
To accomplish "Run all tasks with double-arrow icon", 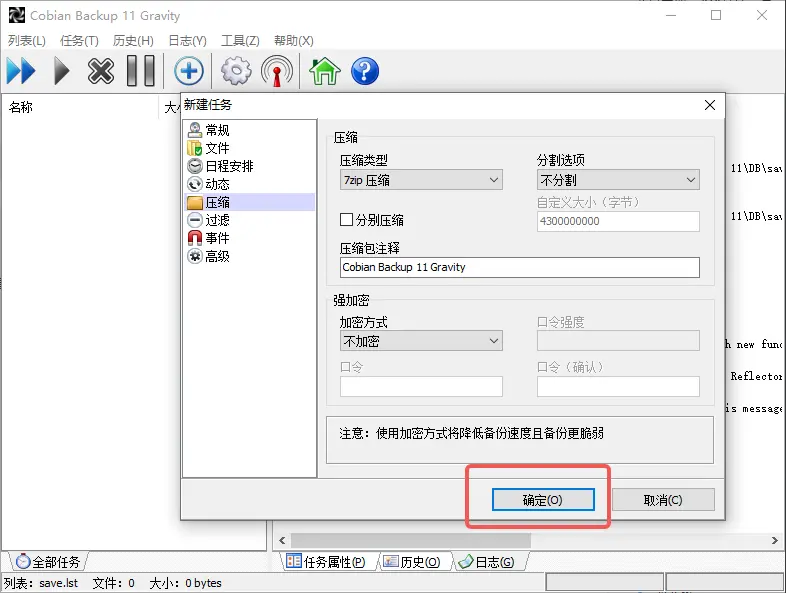I will pyautogui.click(x=21, y=71).
